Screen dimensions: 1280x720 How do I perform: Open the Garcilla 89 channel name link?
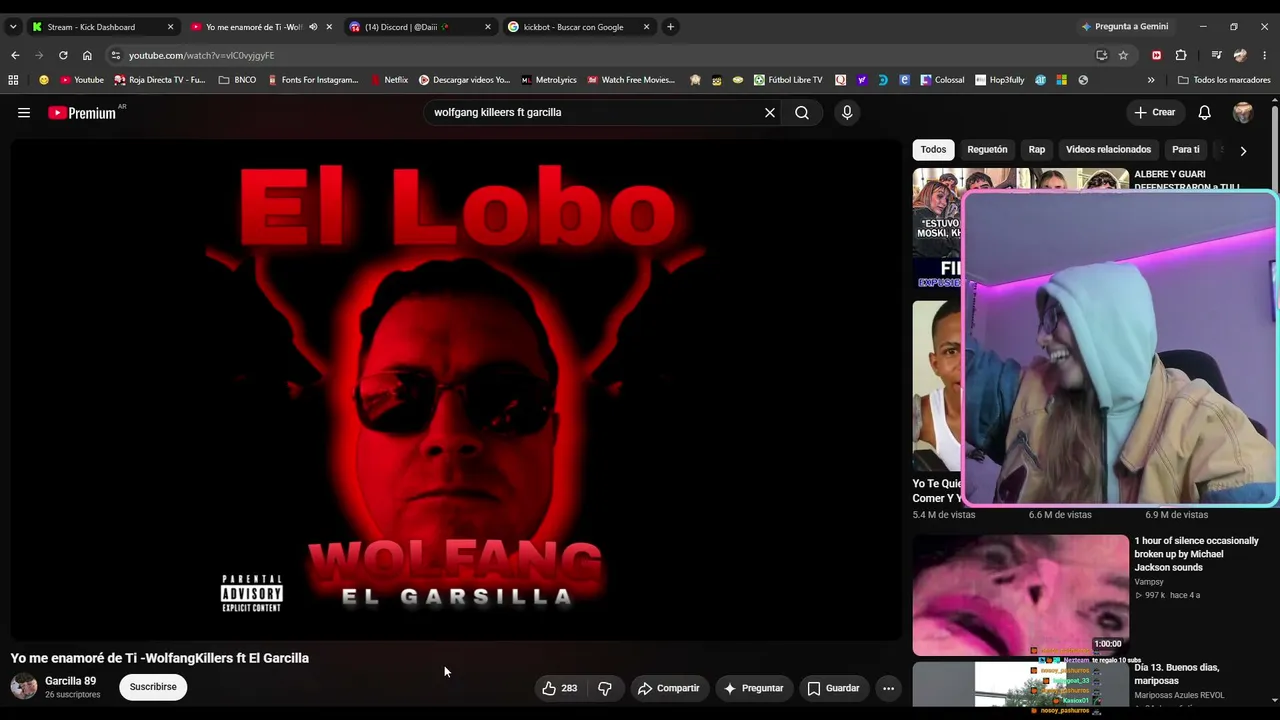coord(70,681)
